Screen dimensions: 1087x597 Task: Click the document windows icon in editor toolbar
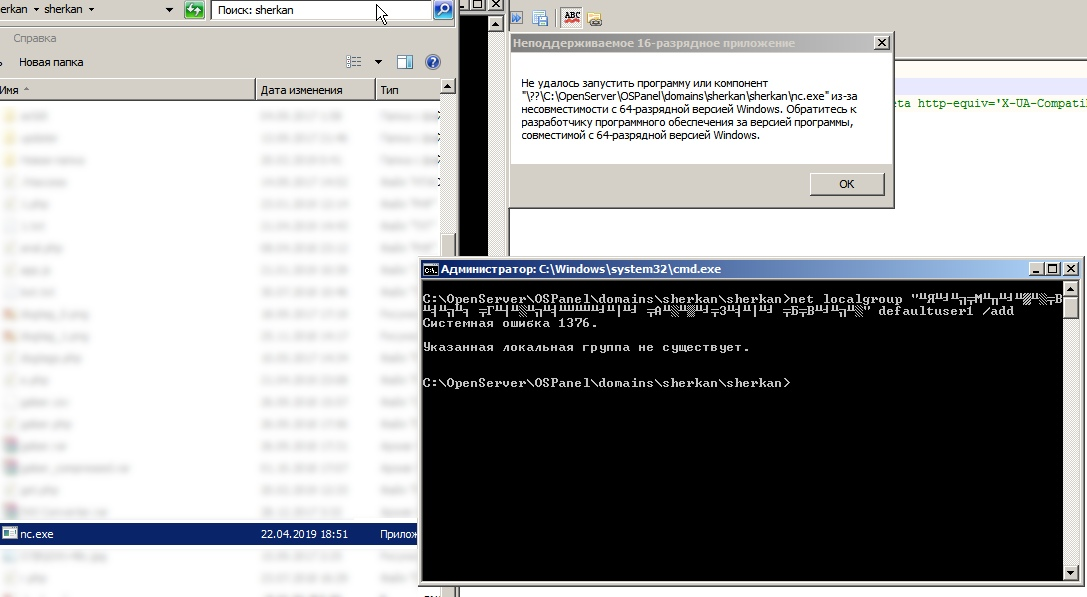[x=540, y=18]
